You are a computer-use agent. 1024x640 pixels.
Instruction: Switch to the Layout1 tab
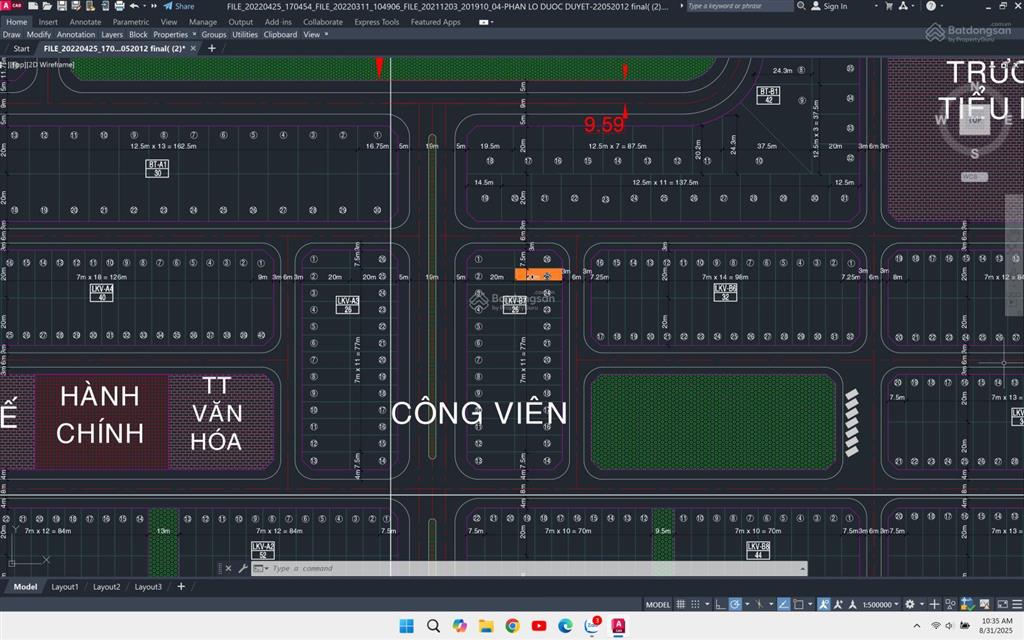[x=65, y=586]
